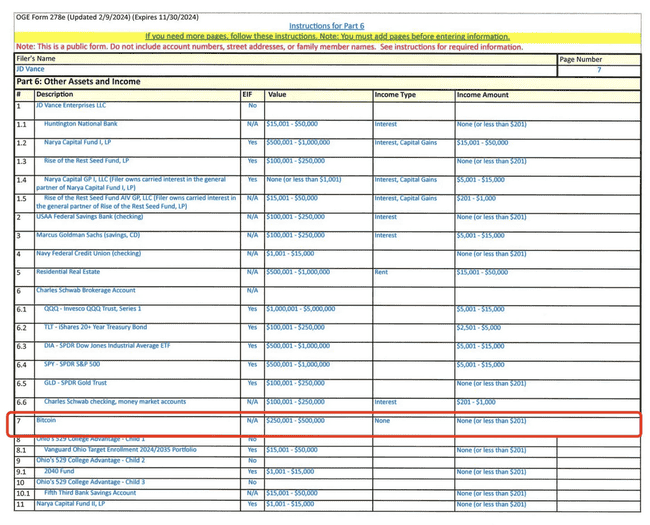
Task: Open the Instructions for Part 6 link
Action: [x=328, y=26]
